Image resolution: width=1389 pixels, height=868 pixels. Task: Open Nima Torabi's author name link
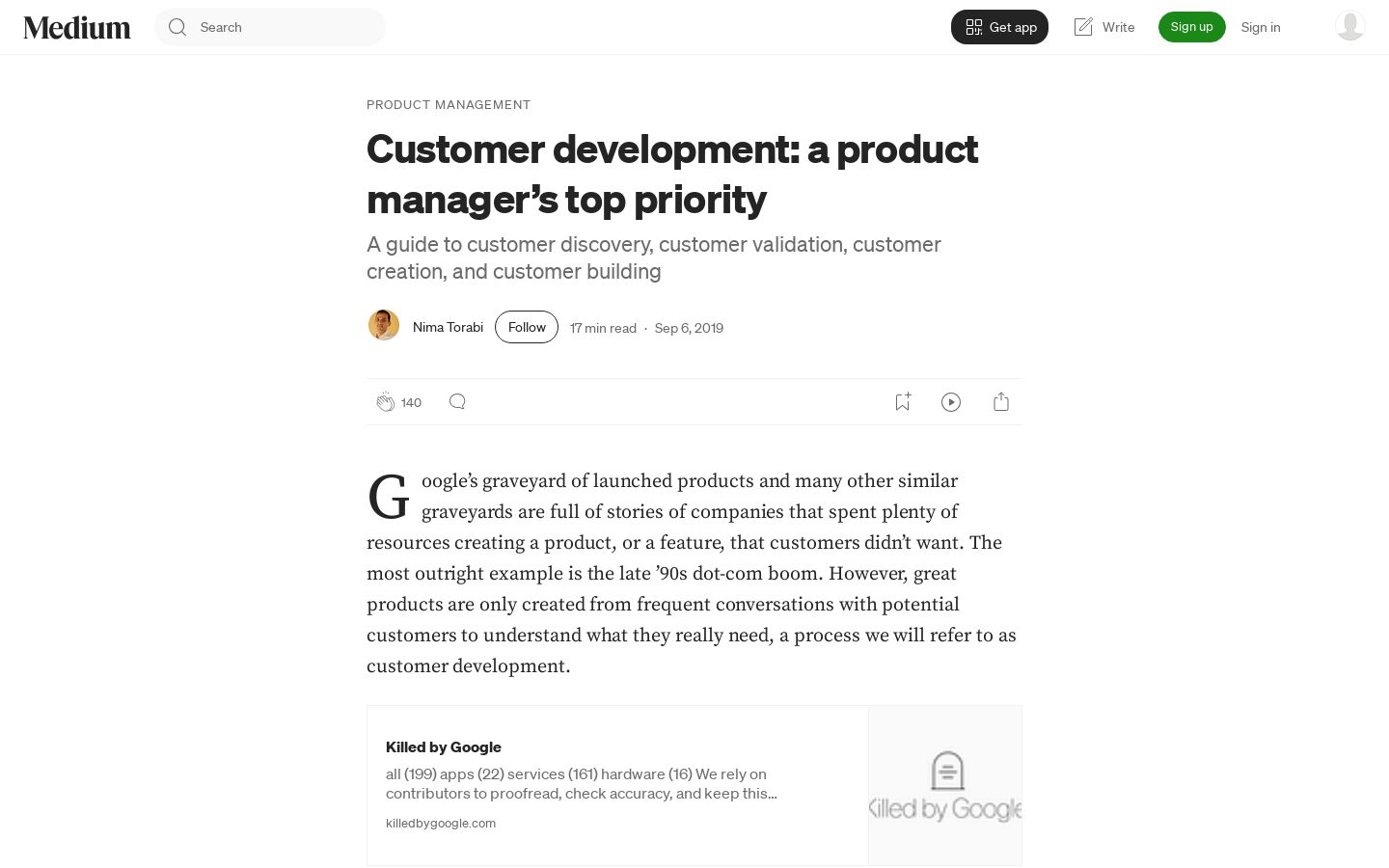click(x=448, y=327)
